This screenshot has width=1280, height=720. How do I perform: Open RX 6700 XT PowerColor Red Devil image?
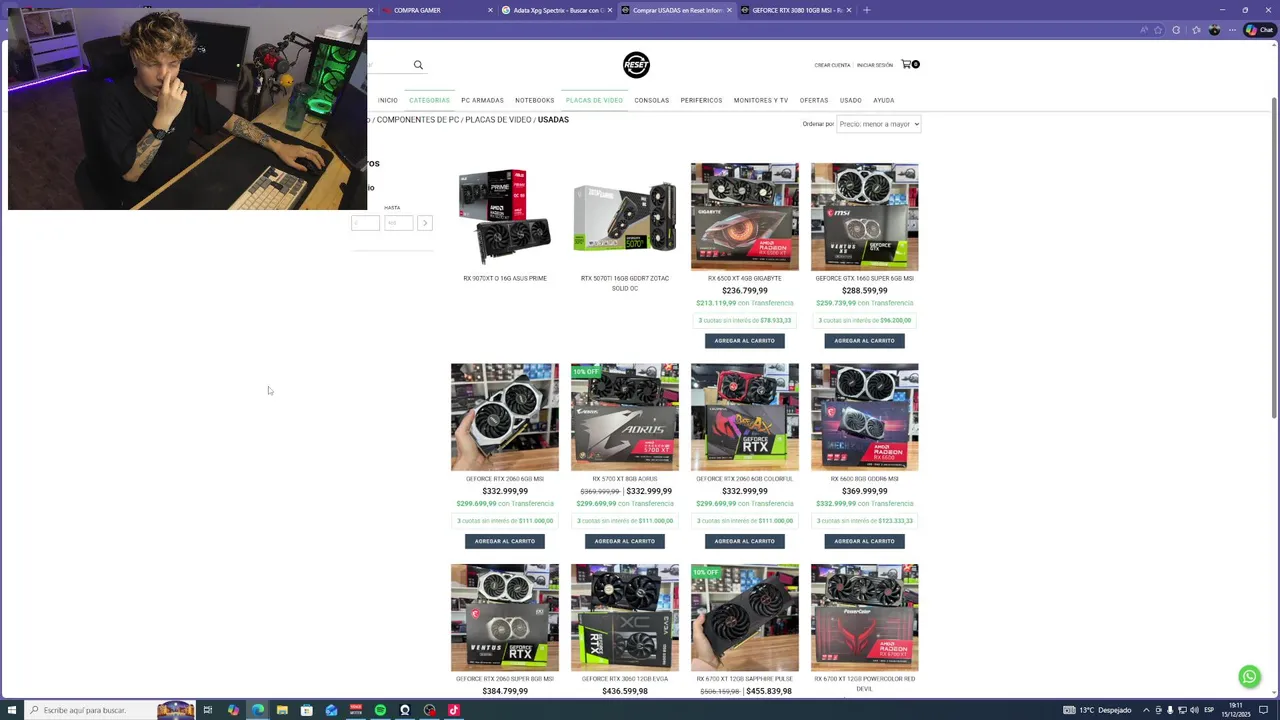tap(865, 618)
